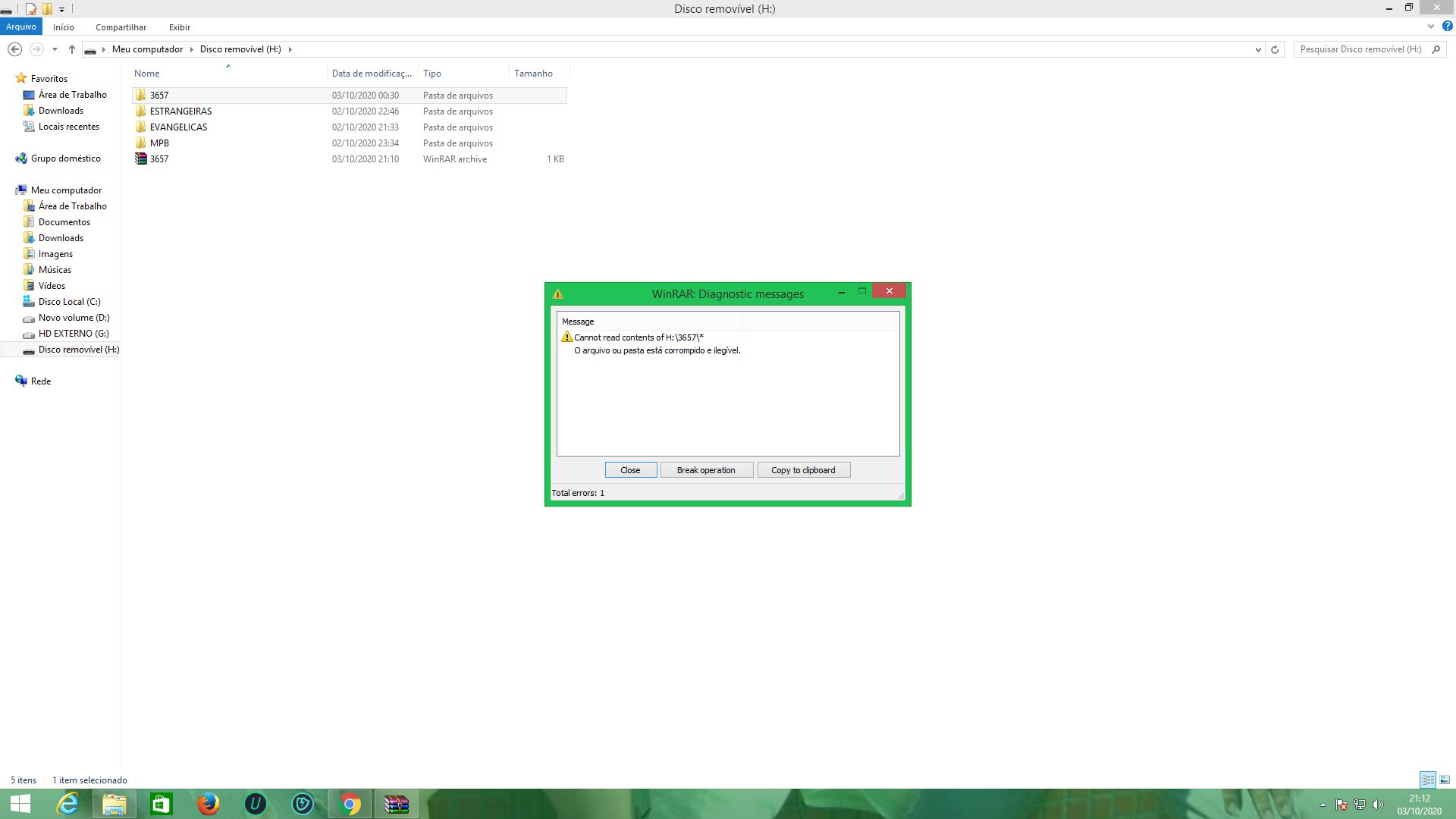Open the Windows Start button

tap(20, 804)
